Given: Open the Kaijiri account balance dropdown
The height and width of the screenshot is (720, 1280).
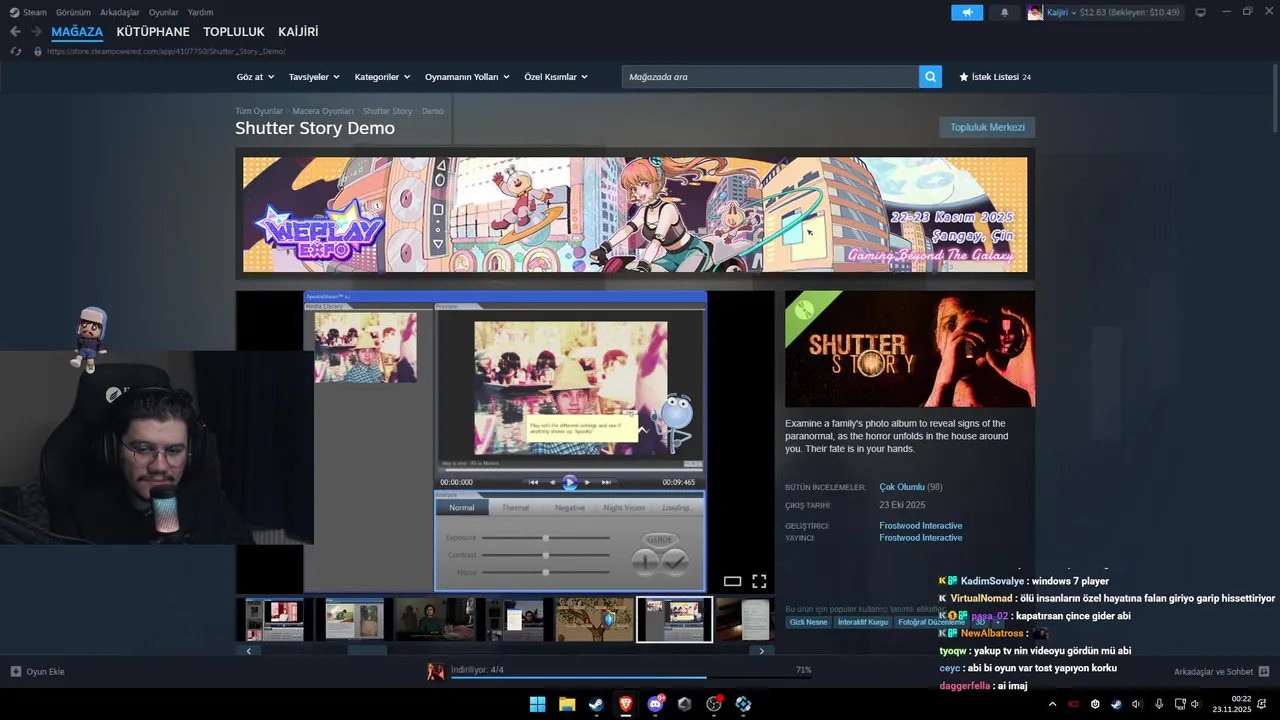Looking at the screenshot, I should coord(1114,12).
